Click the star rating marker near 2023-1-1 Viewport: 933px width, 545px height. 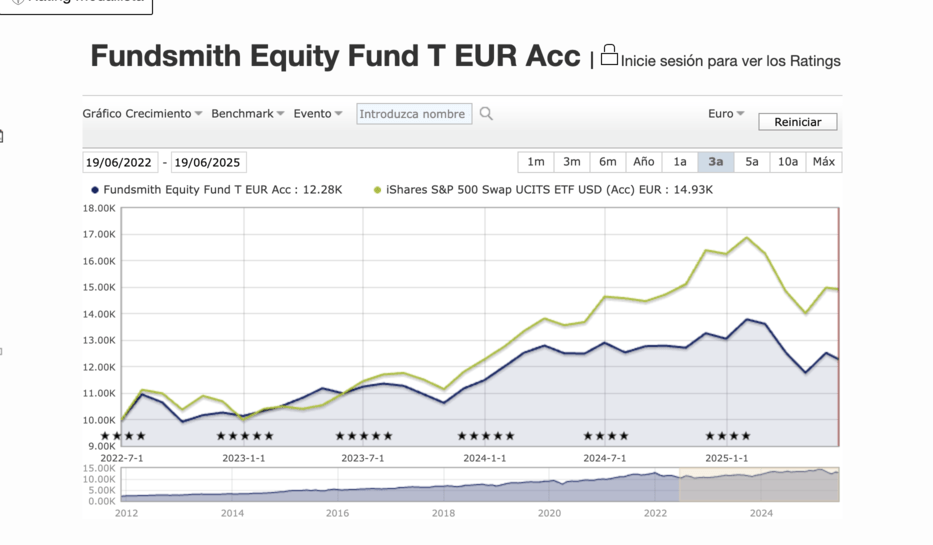245,436
